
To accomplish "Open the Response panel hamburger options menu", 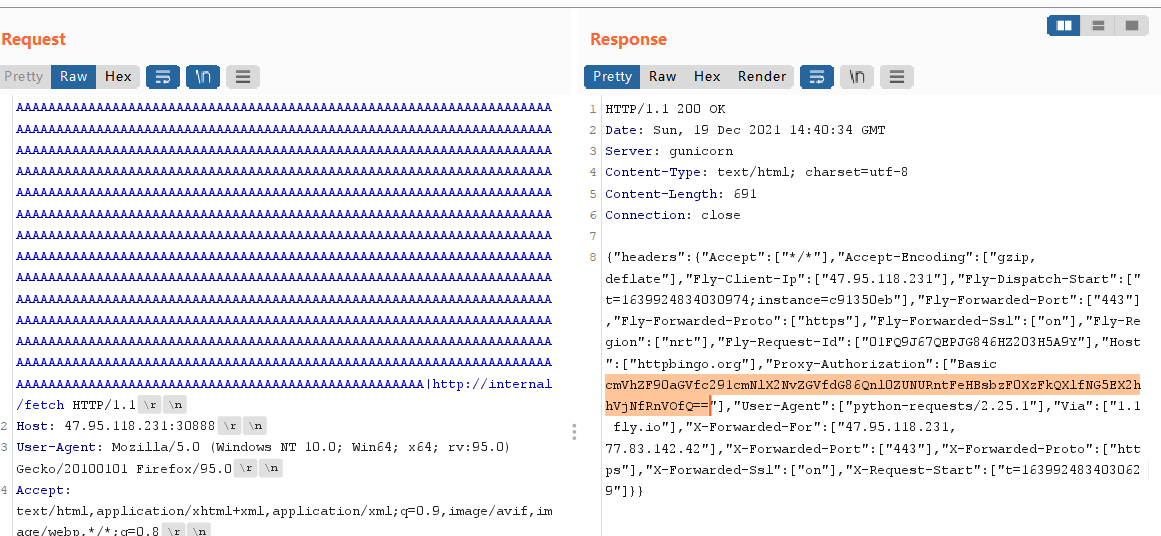I will click(x=896, y=76).
